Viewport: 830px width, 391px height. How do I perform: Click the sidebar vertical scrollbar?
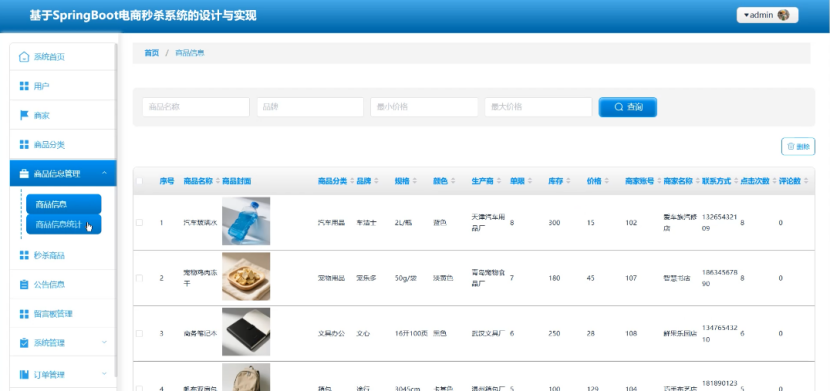coord(116,209)
